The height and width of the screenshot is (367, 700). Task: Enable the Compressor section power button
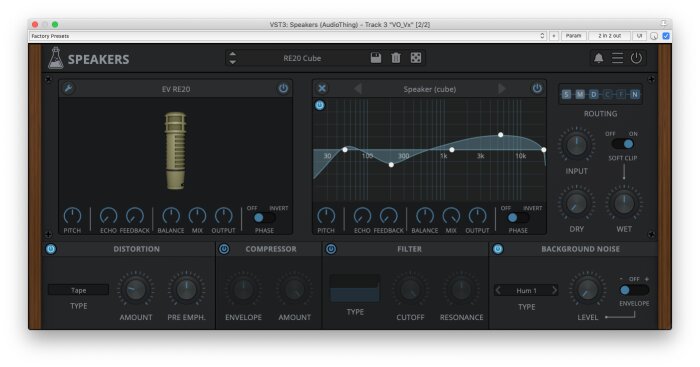coord(224,249)
